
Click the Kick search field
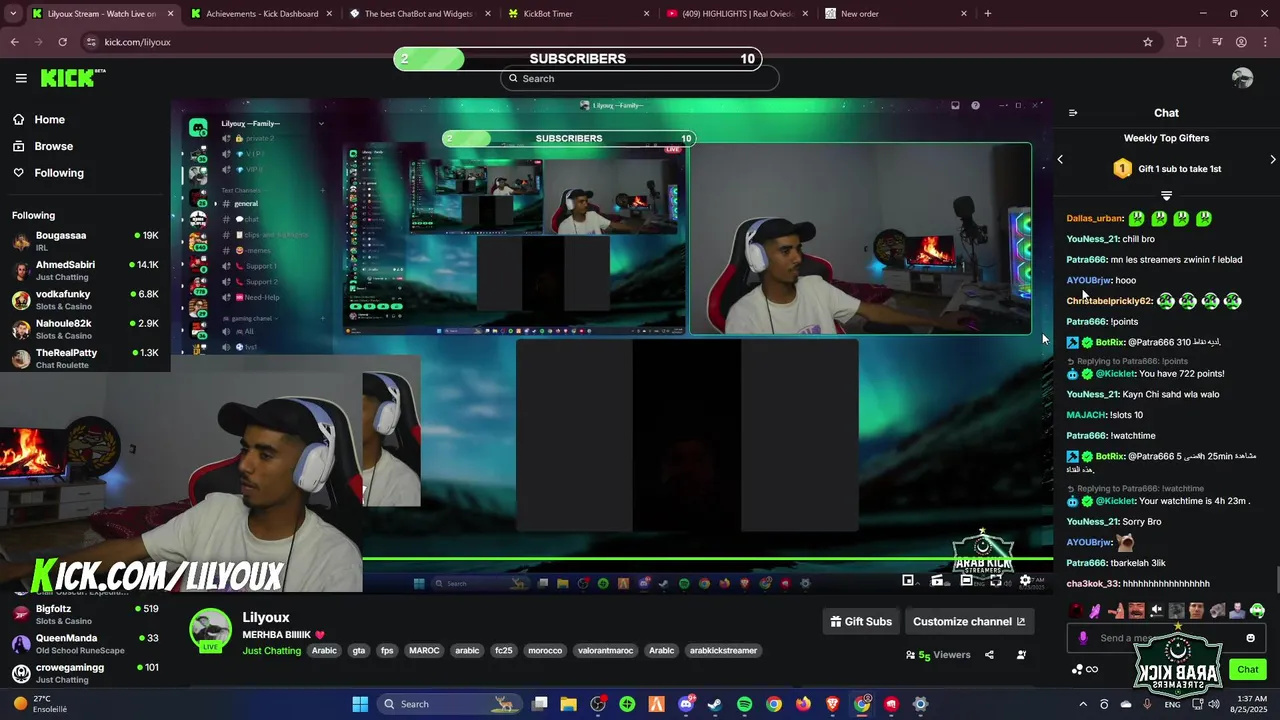coord(640,79)
